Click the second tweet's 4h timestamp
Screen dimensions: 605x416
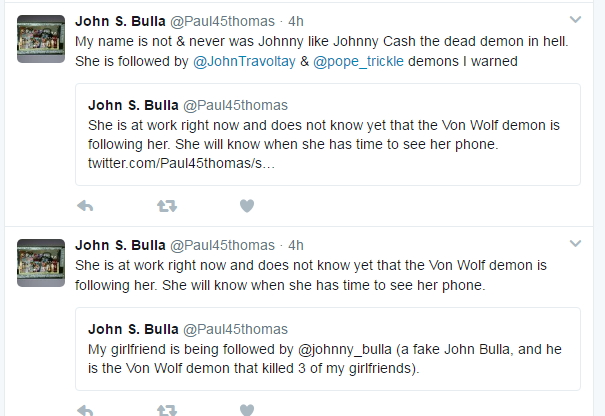(296, 245)
